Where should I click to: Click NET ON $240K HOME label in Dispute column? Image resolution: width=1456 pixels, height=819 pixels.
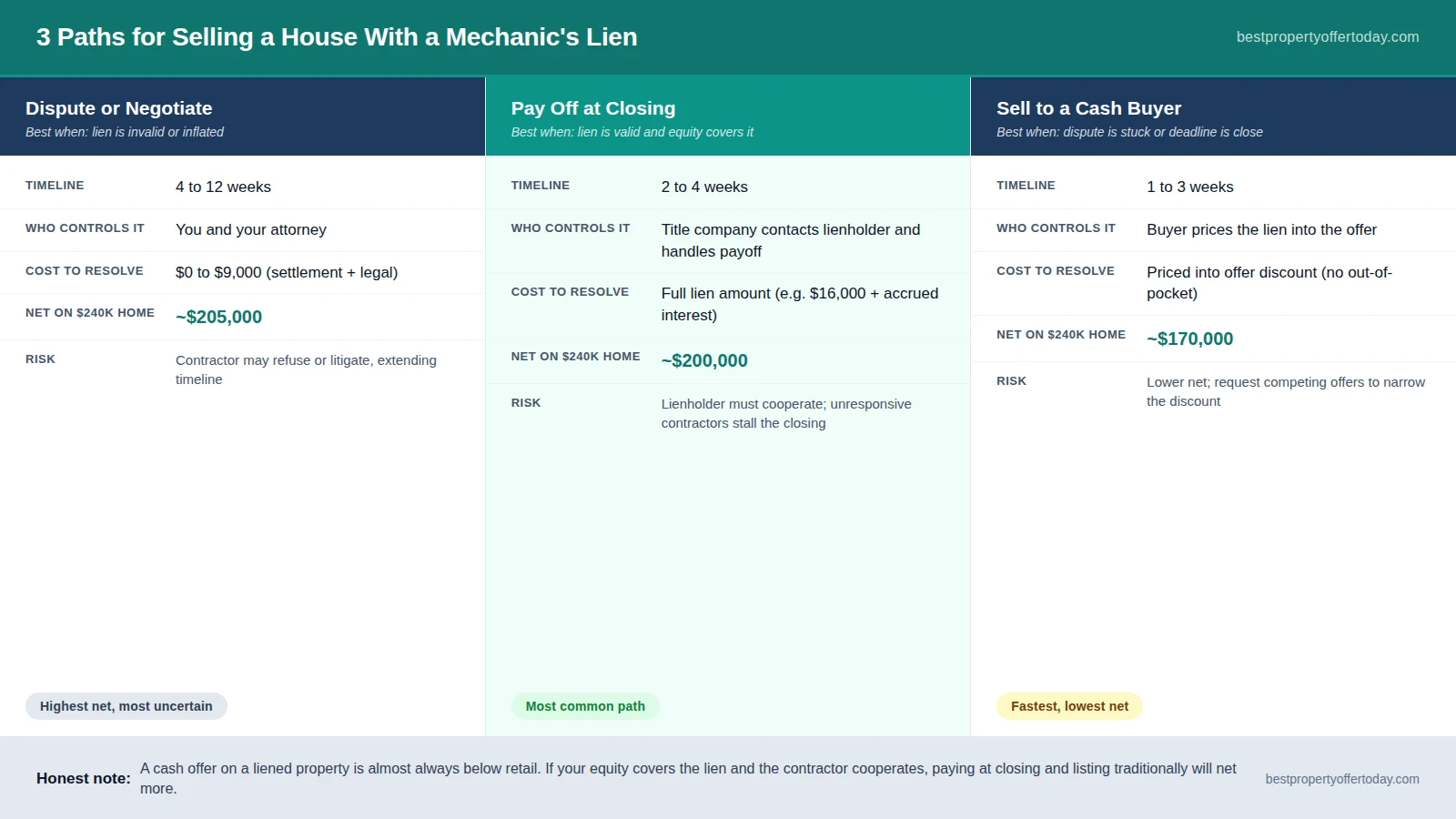pyautogui.click(x=90, y=312)
